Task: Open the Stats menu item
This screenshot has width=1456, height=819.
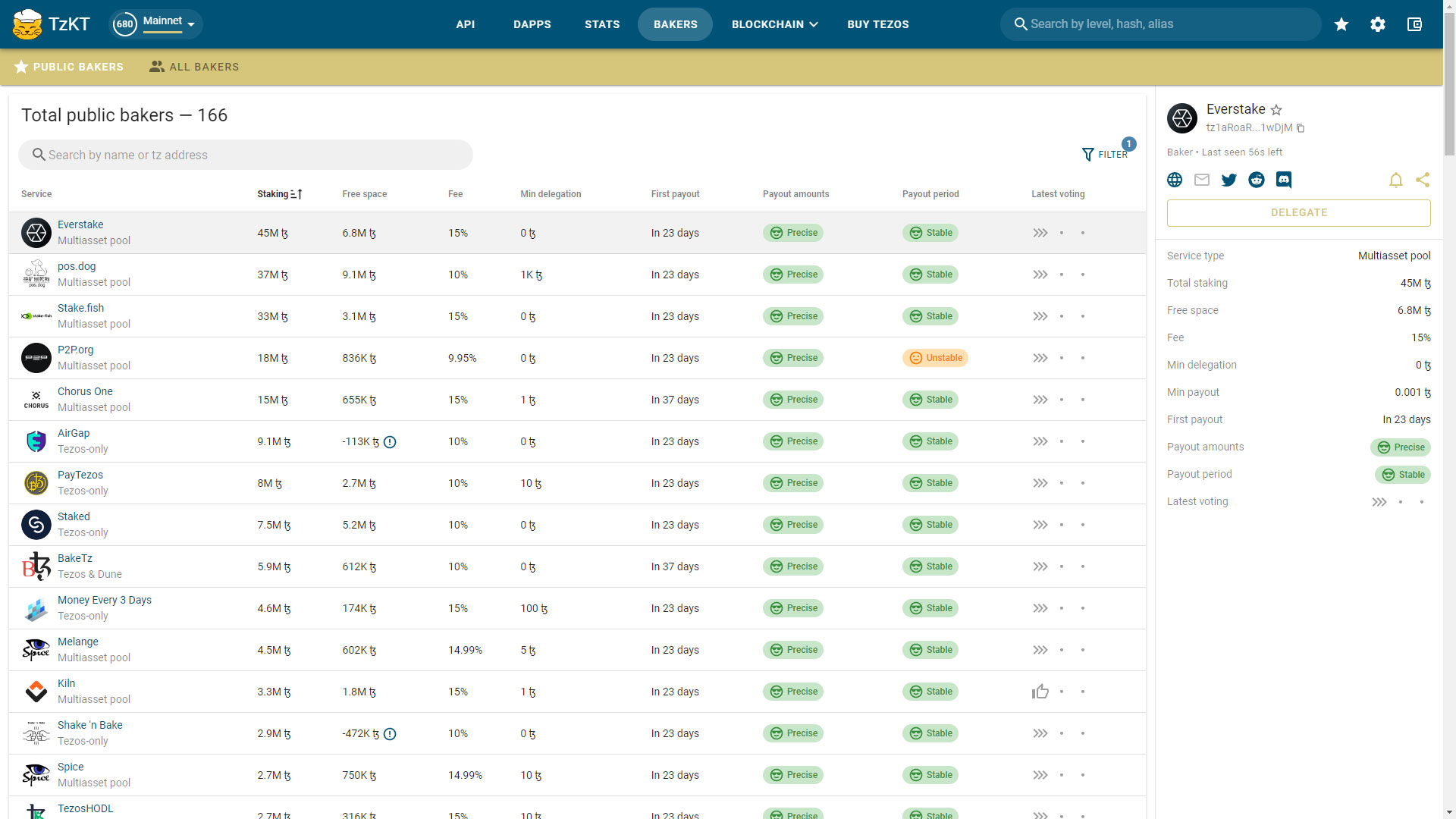Action: [602, 24]
